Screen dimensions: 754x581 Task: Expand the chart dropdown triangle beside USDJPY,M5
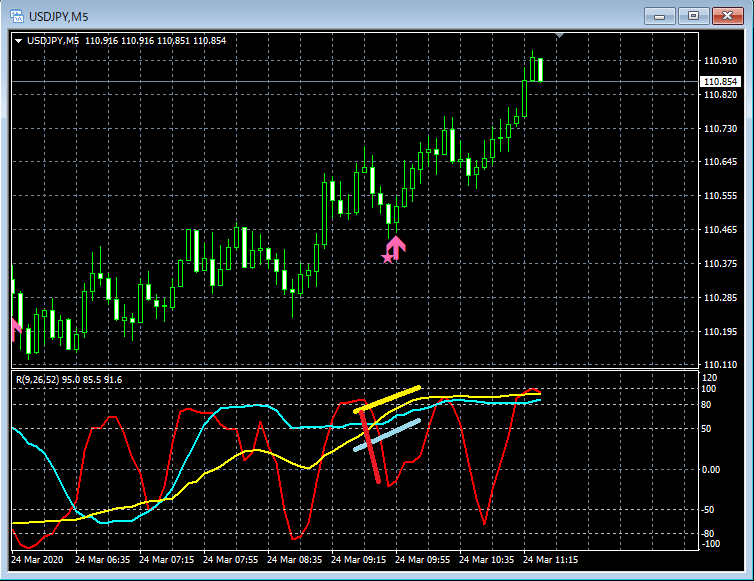click(18, 41)
